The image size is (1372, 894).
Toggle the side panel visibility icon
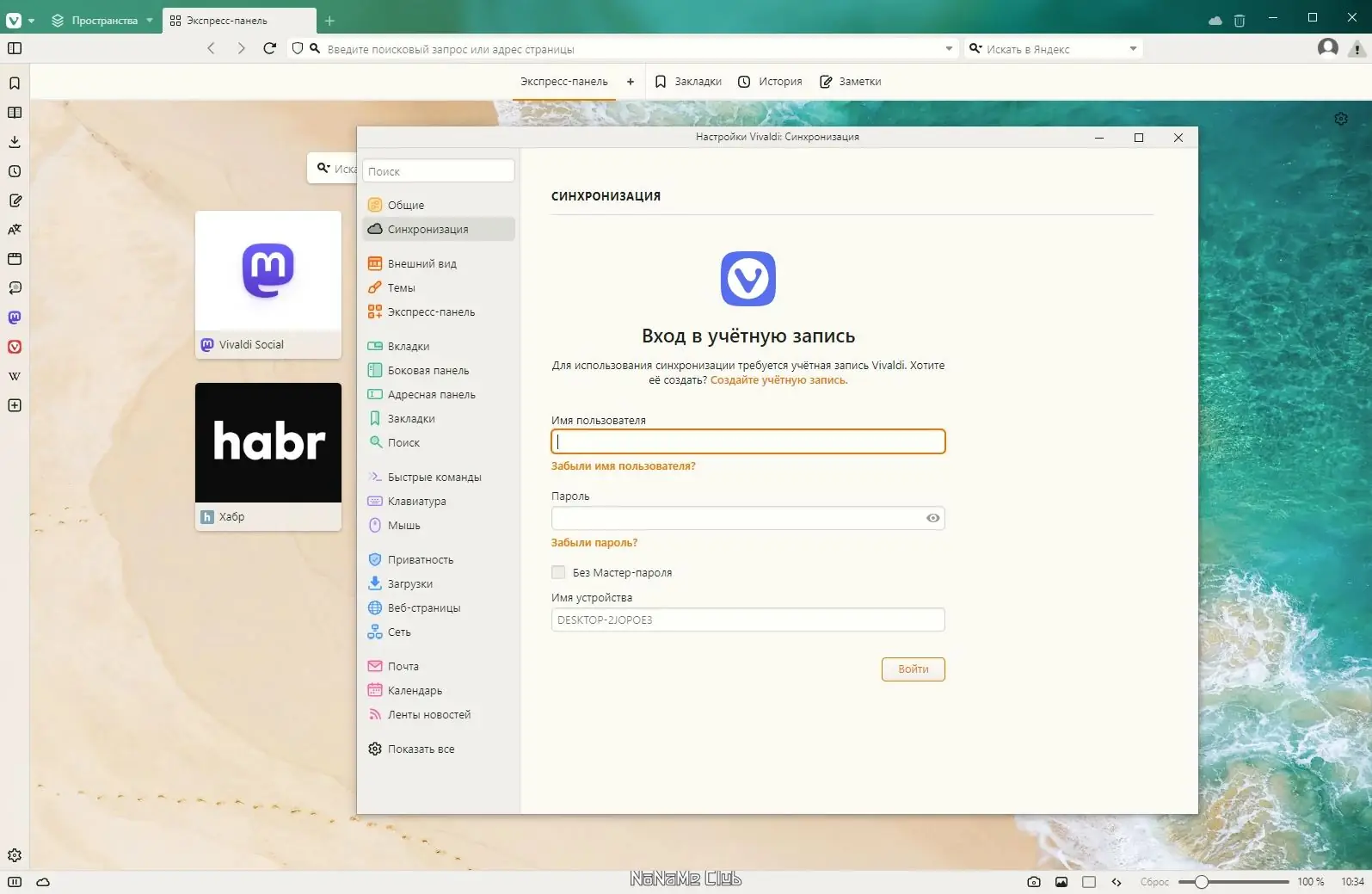point(15,48)
